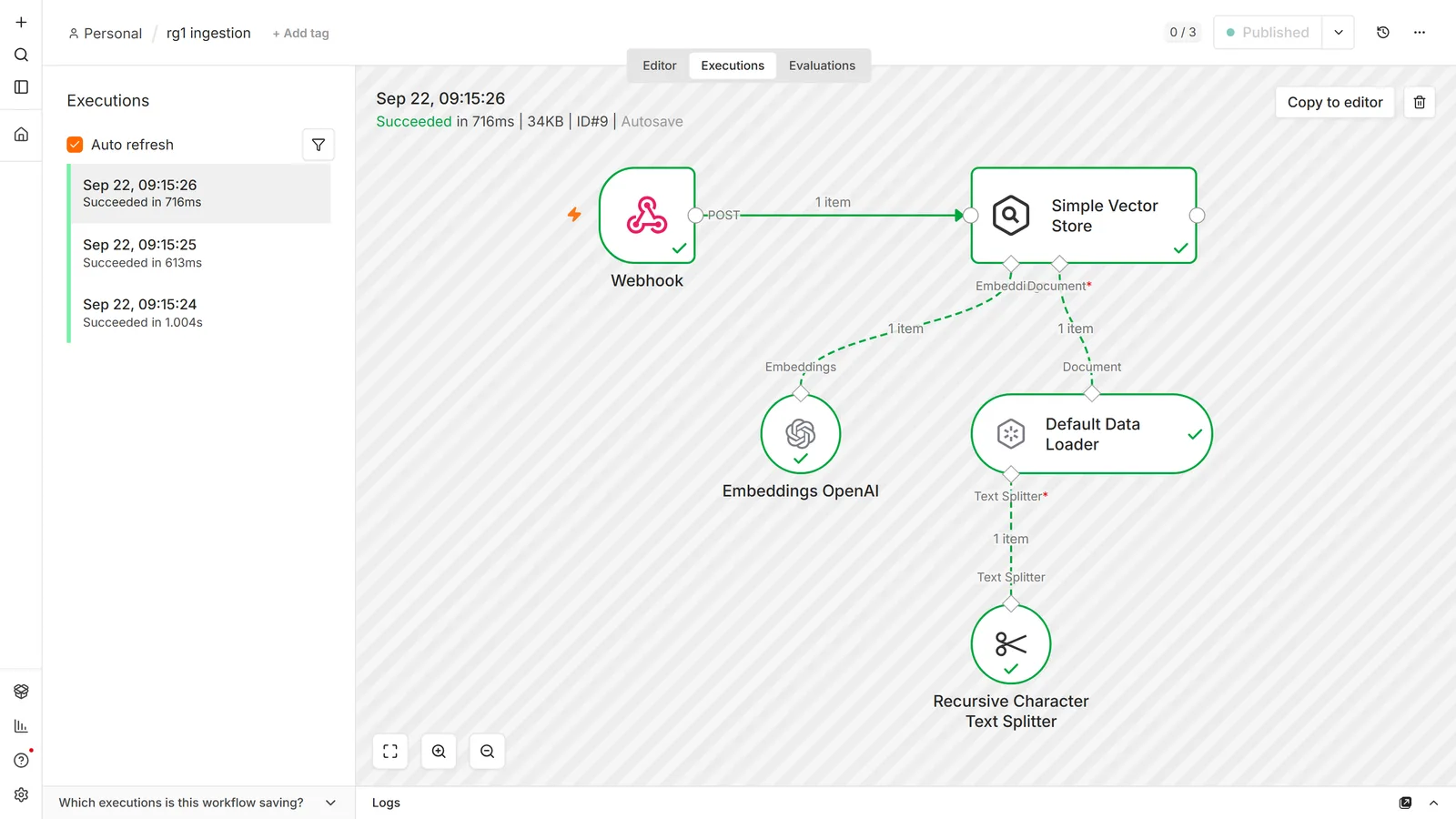Select the Recursive Character Text Splitter node
The width and height of the screenshot is (1456, 819).
(1011, 644)
